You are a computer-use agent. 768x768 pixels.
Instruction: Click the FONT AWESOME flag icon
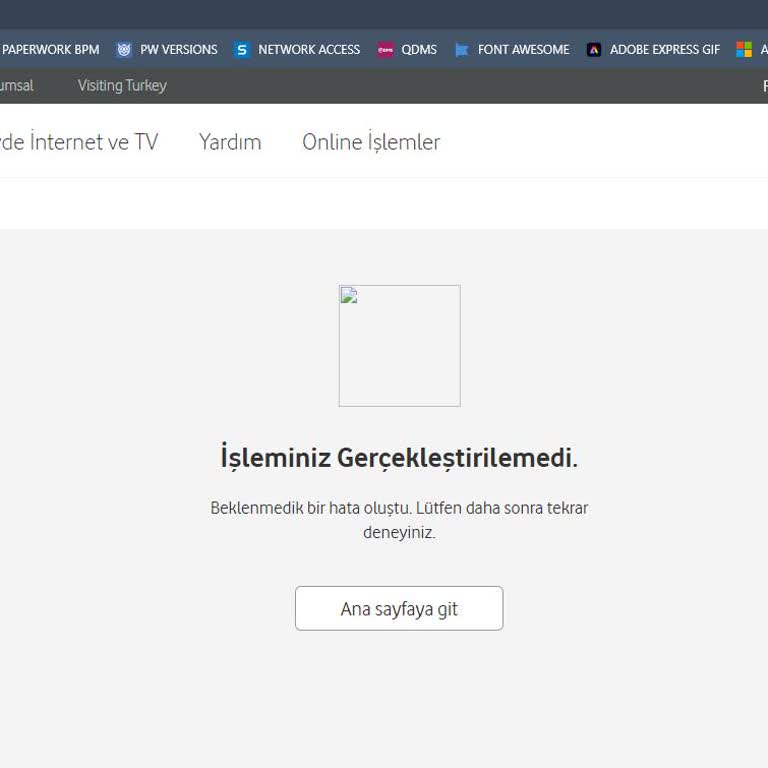(462, 49)
